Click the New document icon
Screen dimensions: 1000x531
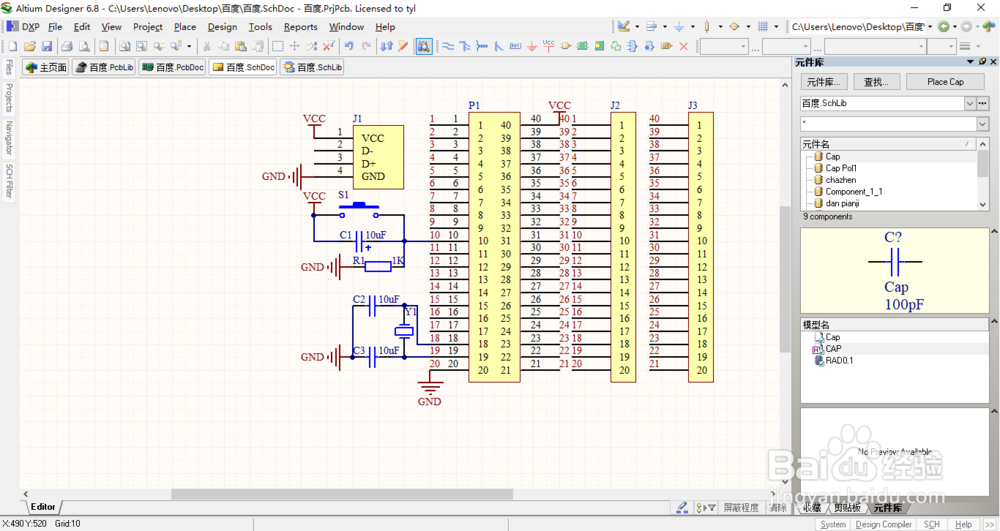click(x=13, y=46)
